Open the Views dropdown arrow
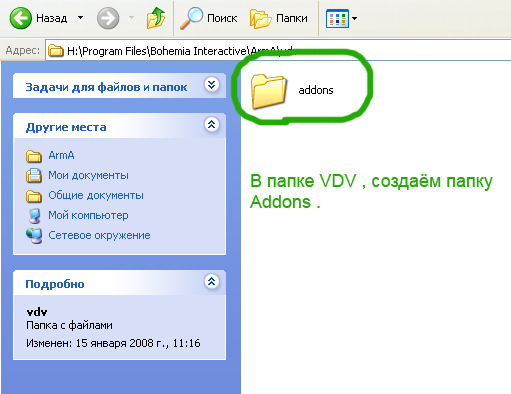This screenshot has width=511, height=394. click(x=354, y=18)
